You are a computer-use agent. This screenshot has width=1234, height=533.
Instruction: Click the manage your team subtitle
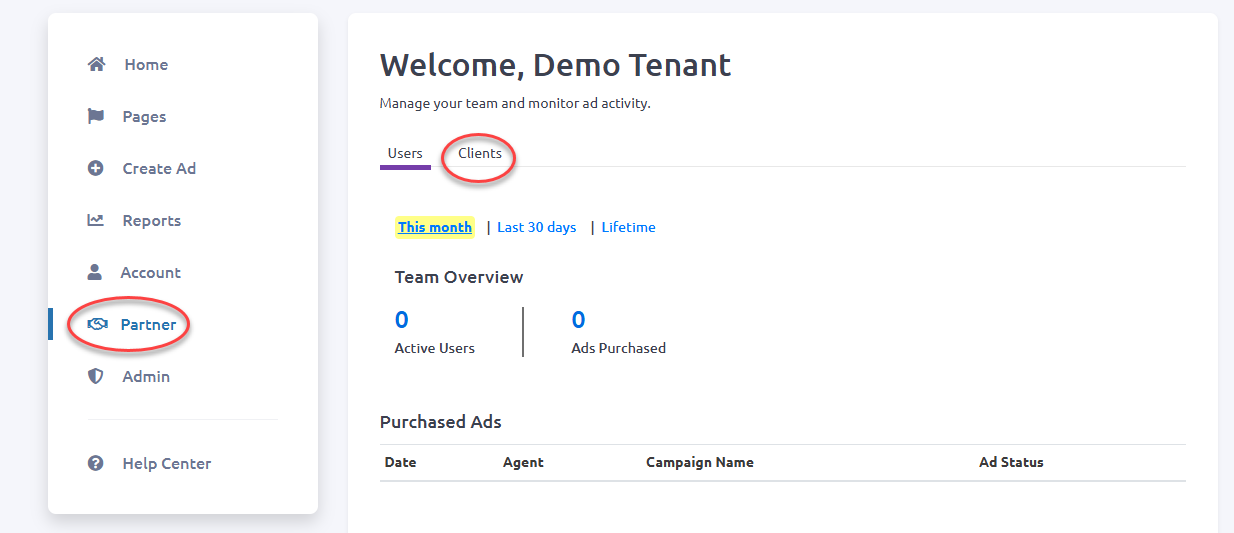[515, 103]
